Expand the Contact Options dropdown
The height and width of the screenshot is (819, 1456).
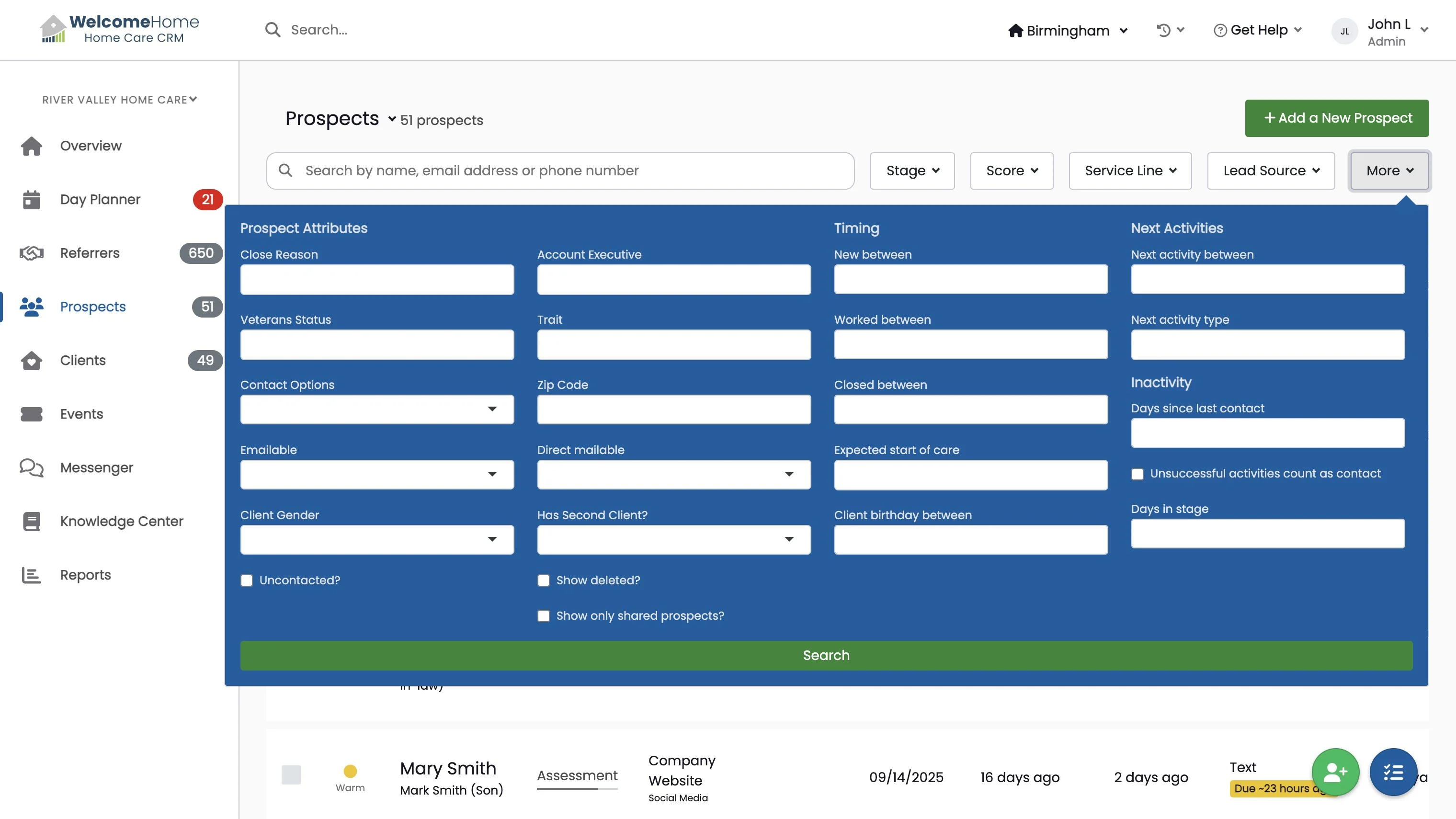377,409
